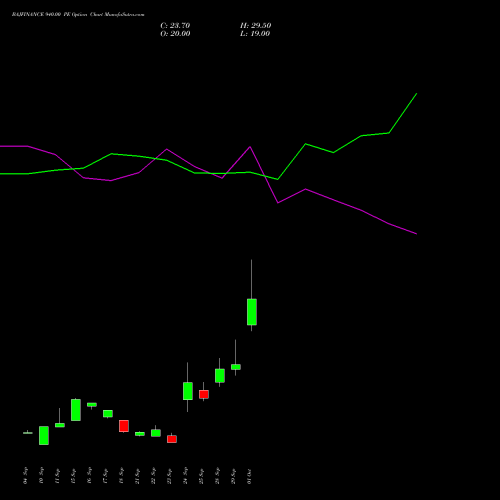Select the 01 Oct date label
Image resolution: width=500 pixels, height=500 pixels.
point(249,476)
